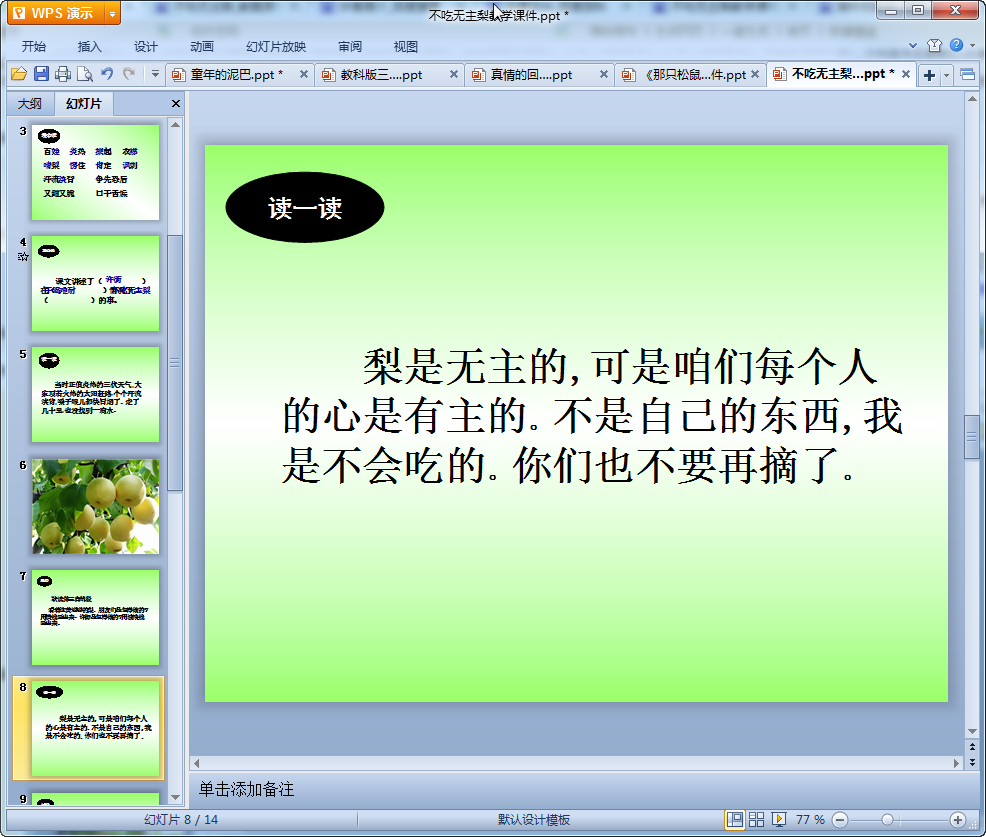The height and width of the screenshot is (837, 986).
Task: Print the document using printer icon
Action: click(63, 74)
